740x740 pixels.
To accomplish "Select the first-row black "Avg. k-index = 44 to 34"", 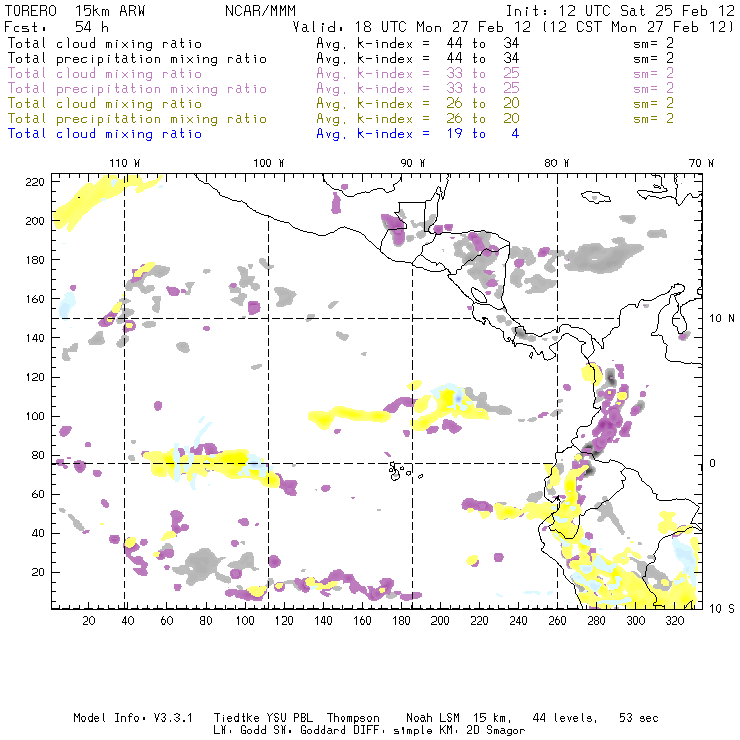I will pos(418,43).
